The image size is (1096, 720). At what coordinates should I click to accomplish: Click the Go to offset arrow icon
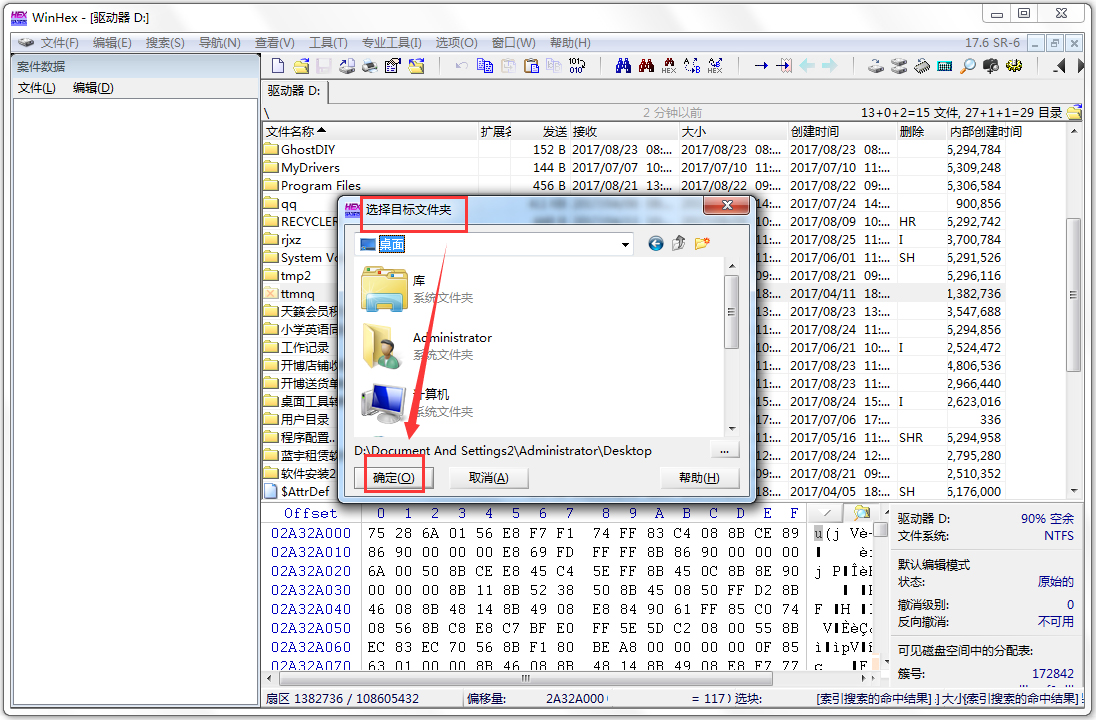761,66
